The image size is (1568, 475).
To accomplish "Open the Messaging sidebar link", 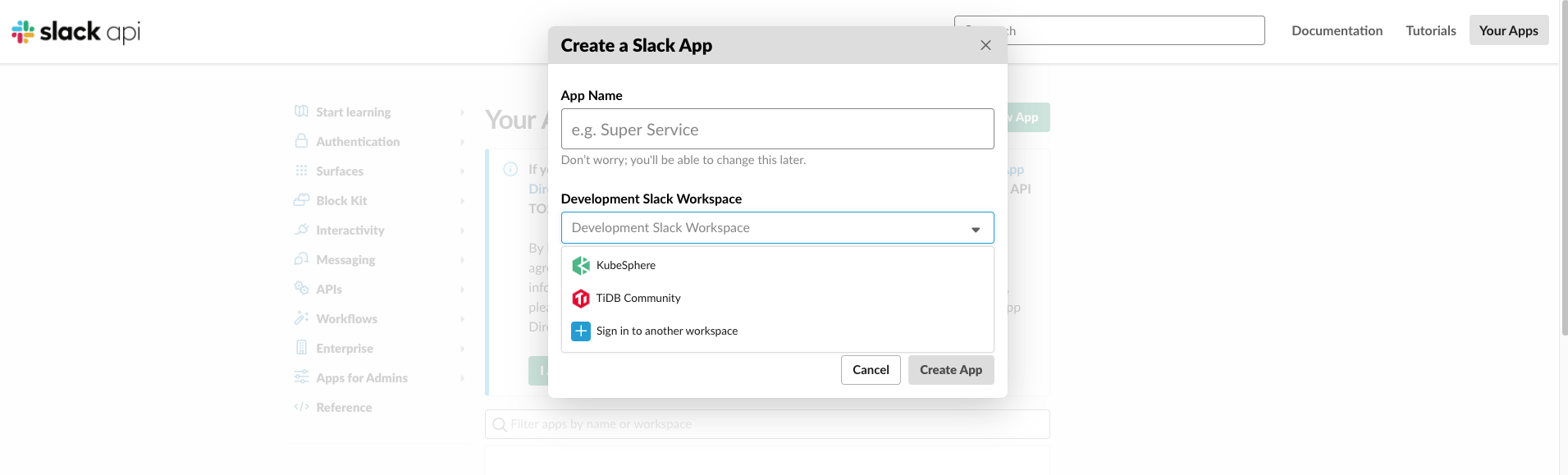I will pos(345,259).
